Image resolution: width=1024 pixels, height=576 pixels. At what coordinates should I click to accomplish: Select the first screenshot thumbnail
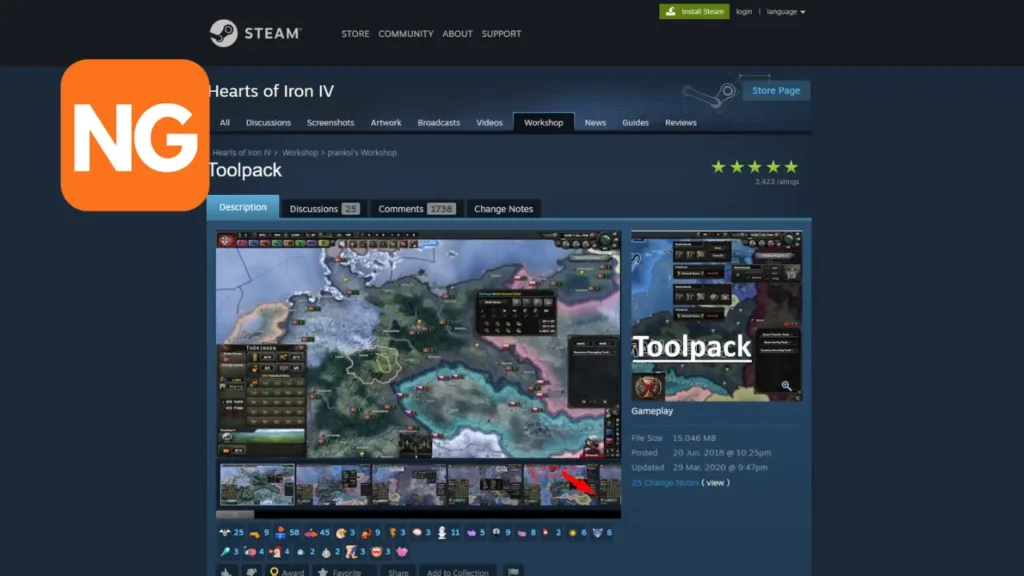257,485
